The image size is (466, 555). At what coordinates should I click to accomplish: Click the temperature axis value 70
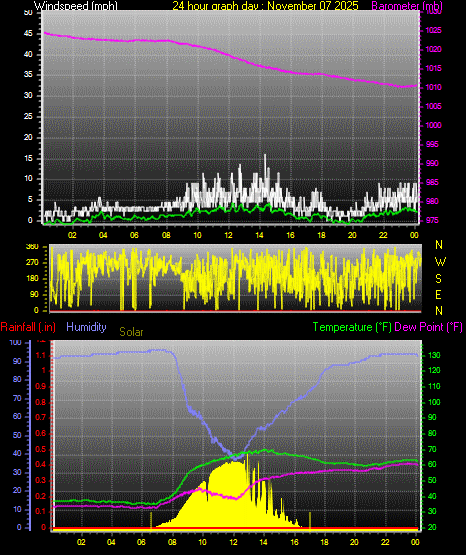(432, 450)
